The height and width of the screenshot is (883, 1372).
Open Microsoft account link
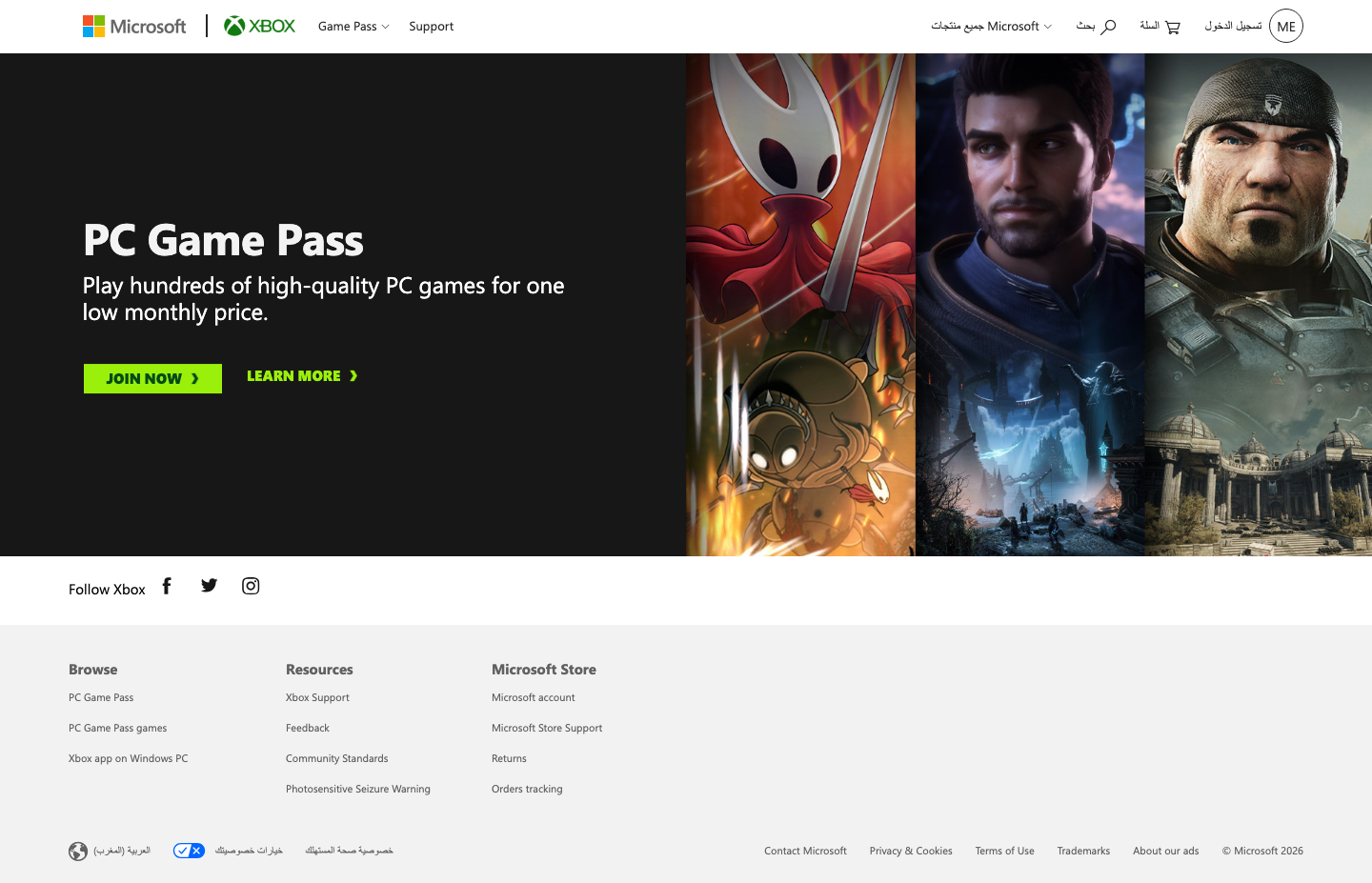coord(534,697)
